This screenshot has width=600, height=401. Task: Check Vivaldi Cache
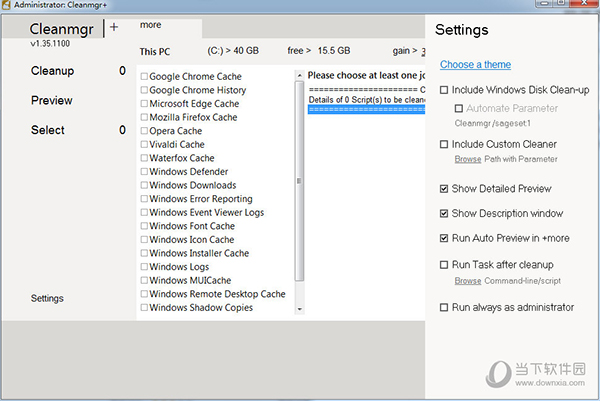(144, 144)
